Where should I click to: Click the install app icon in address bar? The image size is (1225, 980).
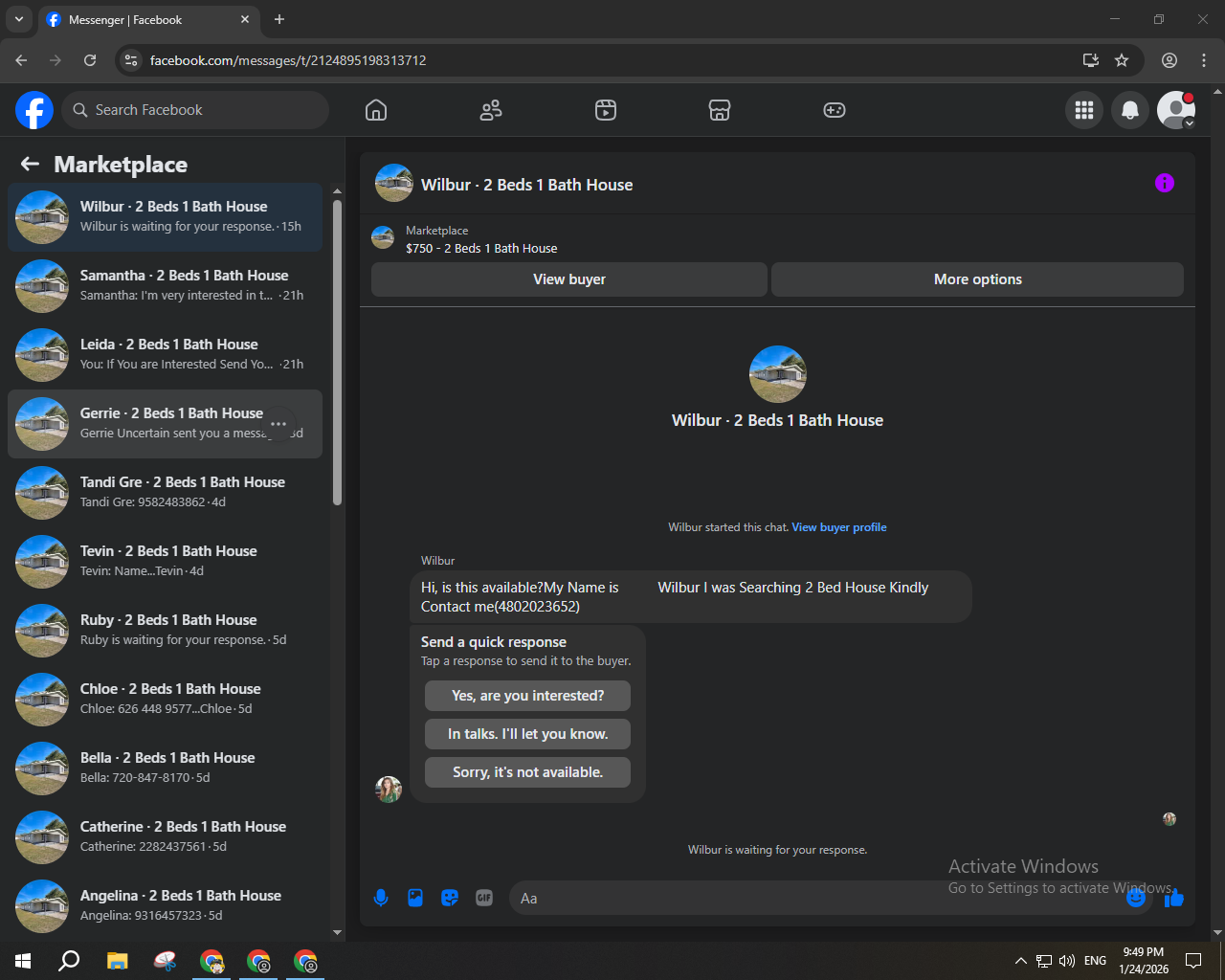pos(1090,60)
